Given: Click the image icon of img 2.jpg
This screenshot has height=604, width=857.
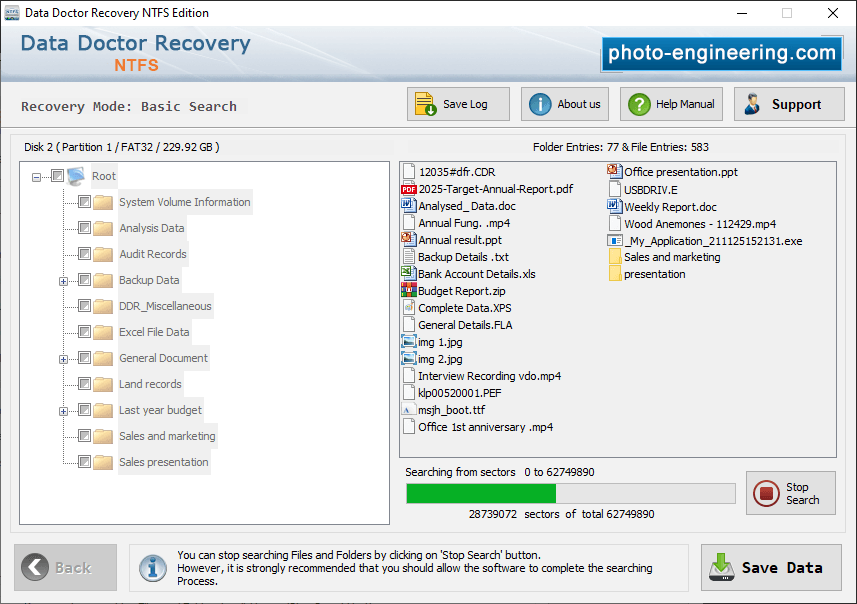Looking at the screenshot, I should [408, 359].
